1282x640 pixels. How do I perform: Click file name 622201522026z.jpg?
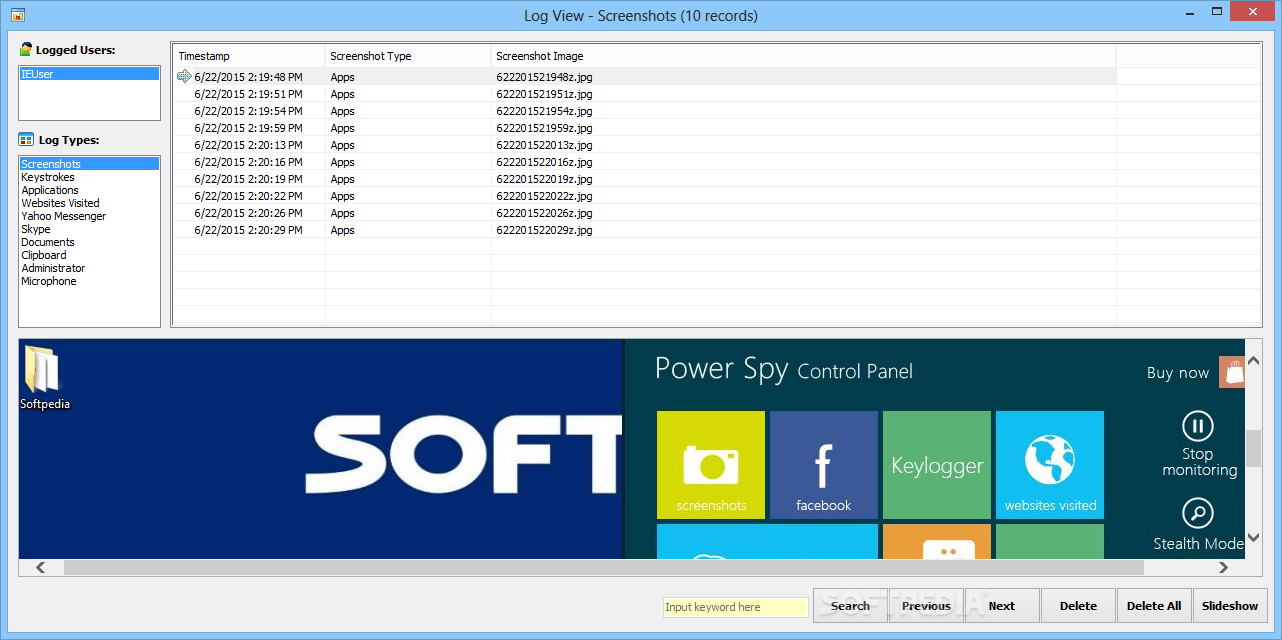[544, 213]
